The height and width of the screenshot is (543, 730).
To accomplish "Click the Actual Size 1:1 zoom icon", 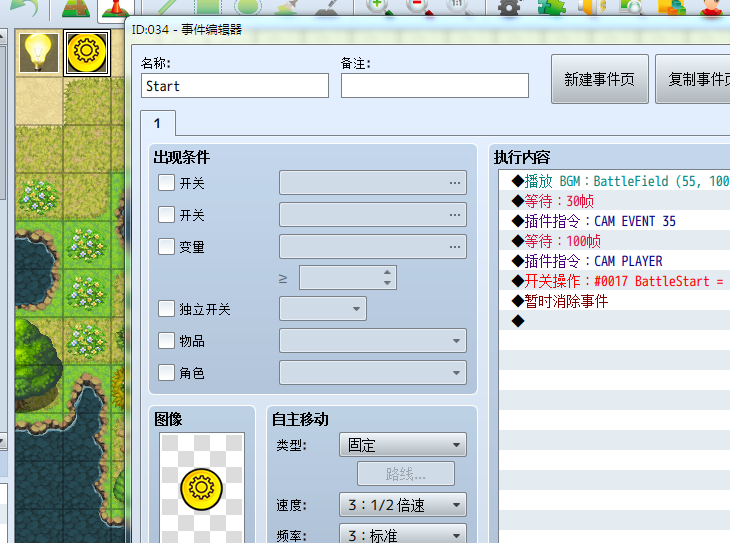I will point(459,7).
